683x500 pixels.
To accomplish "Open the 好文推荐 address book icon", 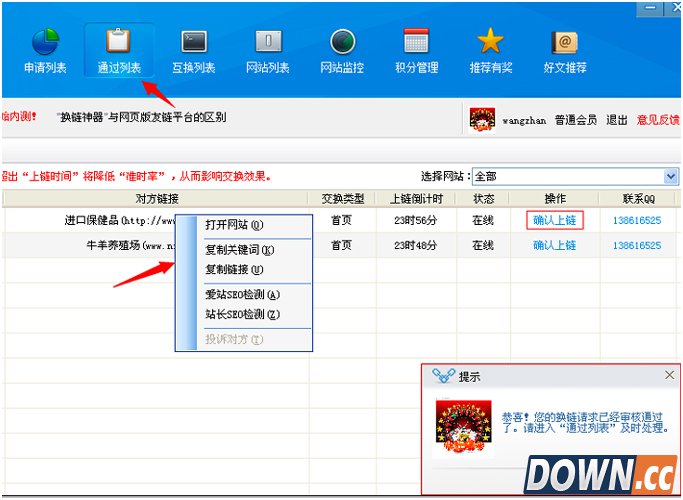I will pyautogui.click(x=565, y=42).
